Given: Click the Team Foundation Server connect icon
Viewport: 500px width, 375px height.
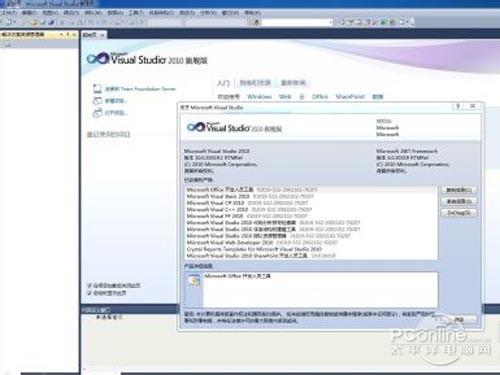Looking at the screenshot, I should click(97, 89).
